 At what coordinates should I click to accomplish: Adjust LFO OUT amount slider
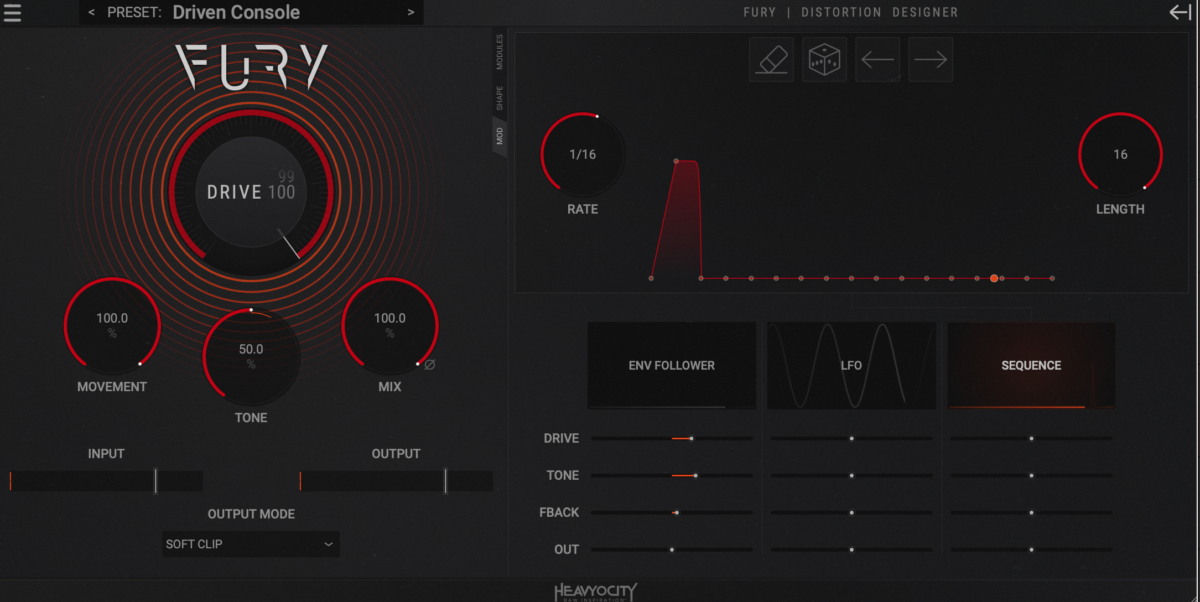[x=851, y=549]
